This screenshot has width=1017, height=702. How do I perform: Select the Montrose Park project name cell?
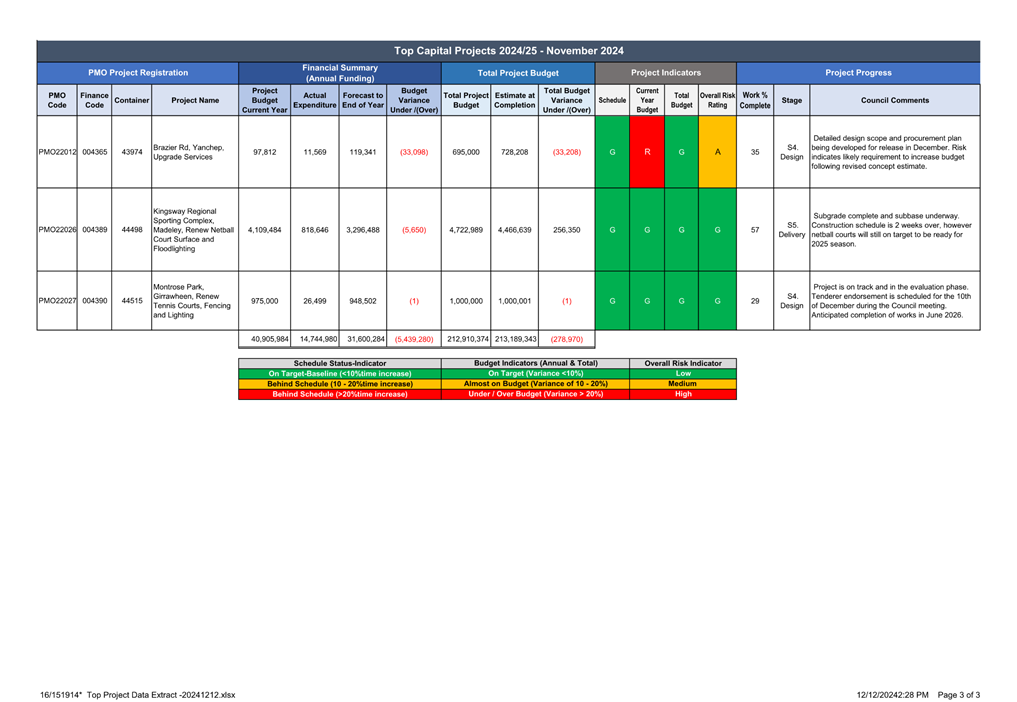(x=193, y=300)
